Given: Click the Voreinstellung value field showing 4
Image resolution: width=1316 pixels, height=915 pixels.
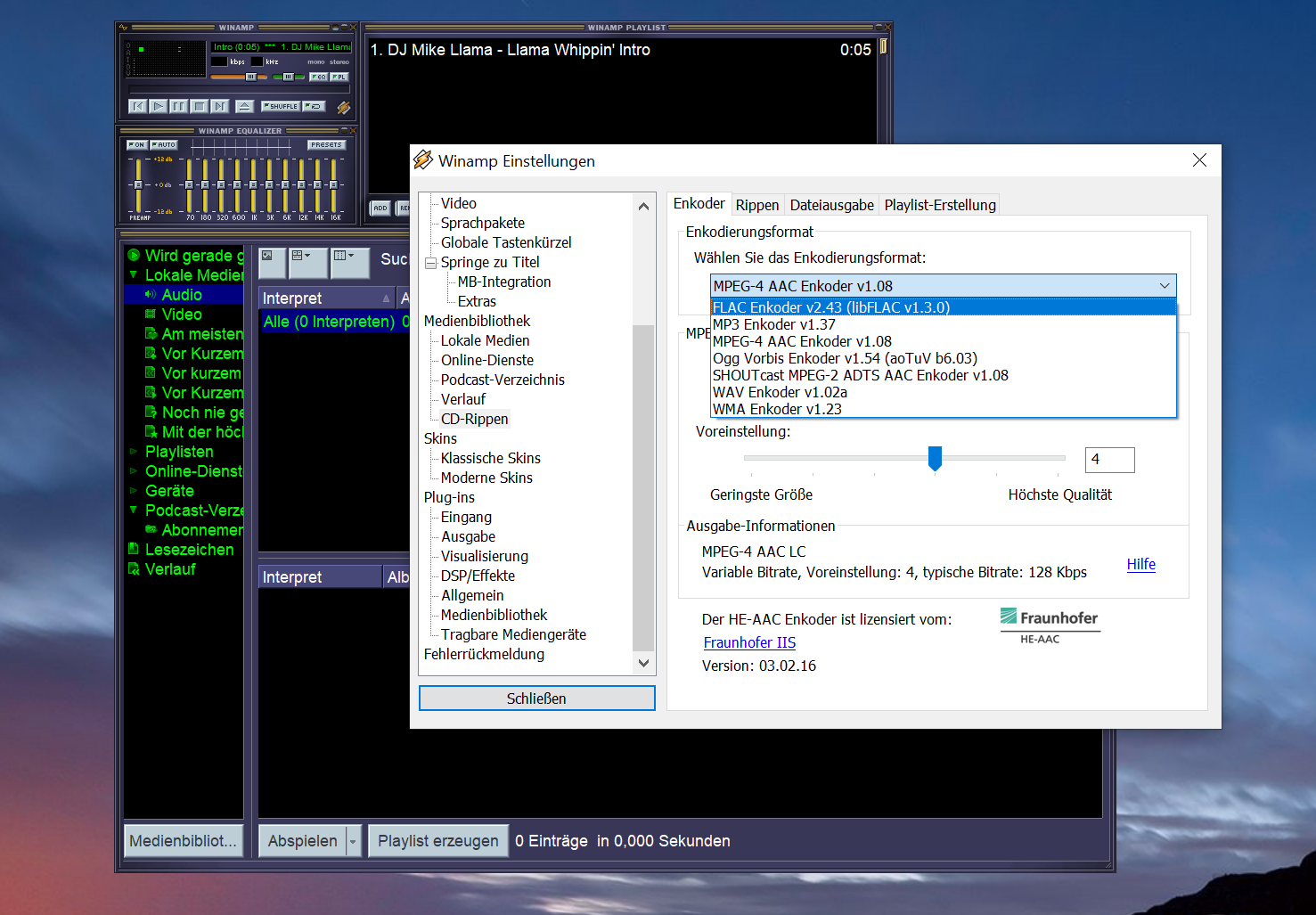Looking at the screenshot, I should (x=1109, y=460).
